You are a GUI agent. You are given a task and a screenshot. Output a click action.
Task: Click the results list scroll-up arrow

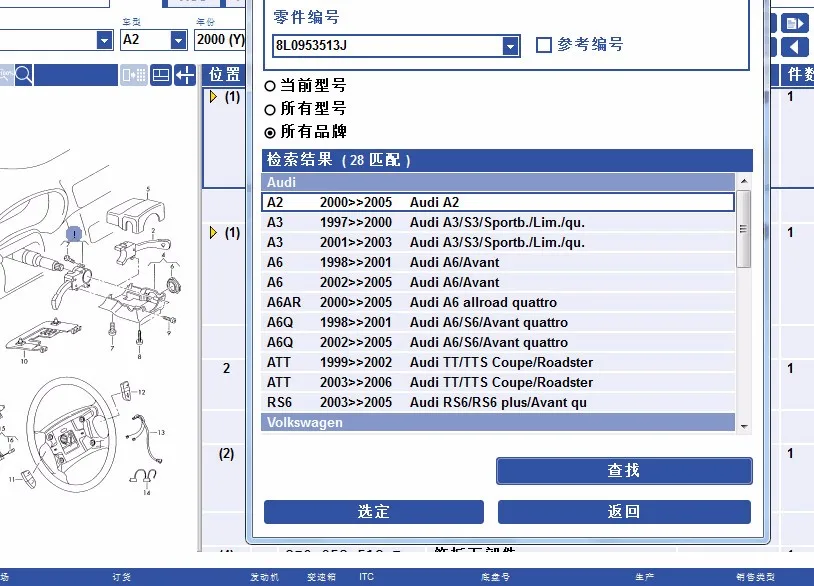coord(744,181)
